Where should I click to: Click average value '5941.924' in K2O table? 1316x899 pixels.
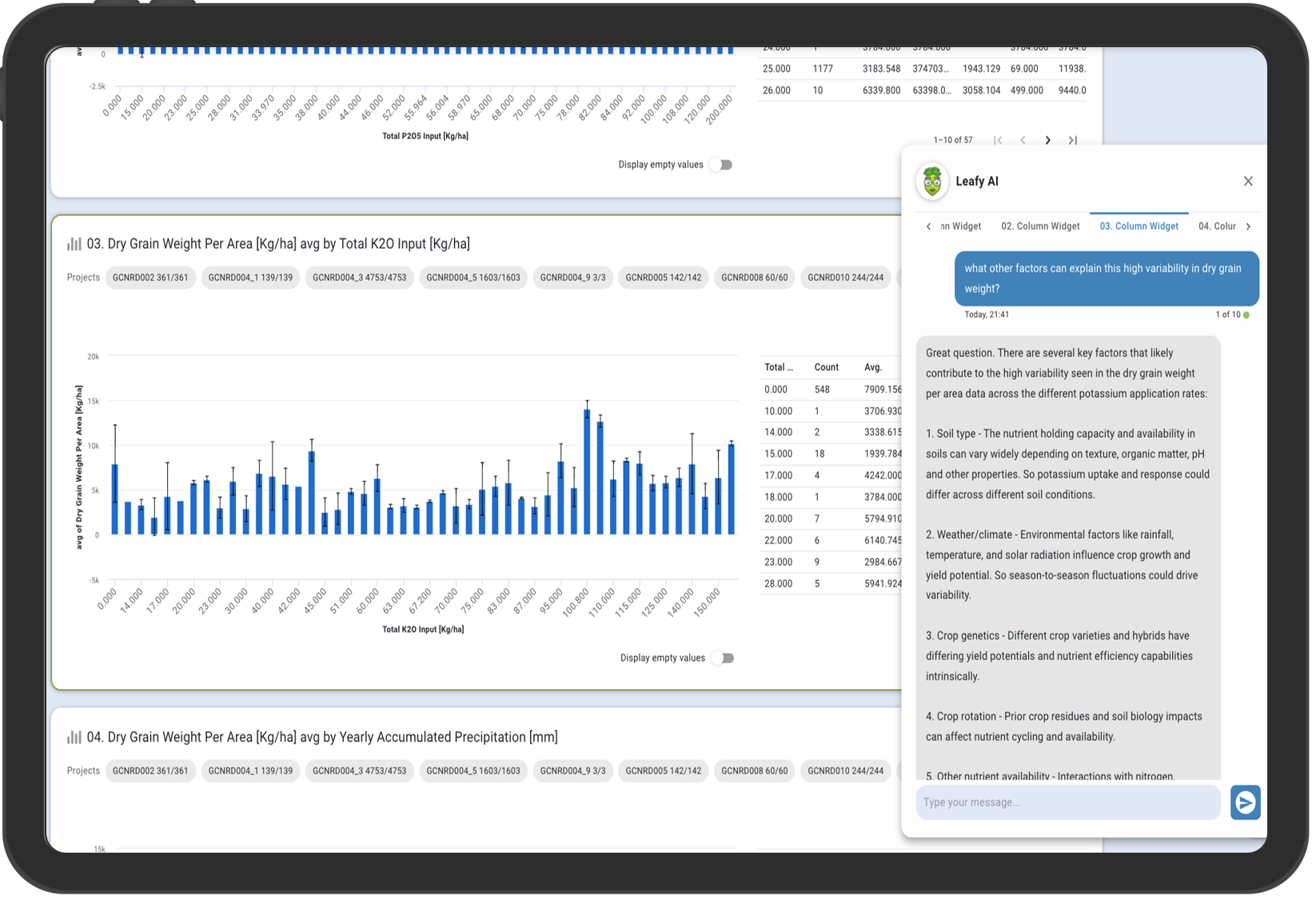coord(883,584)
